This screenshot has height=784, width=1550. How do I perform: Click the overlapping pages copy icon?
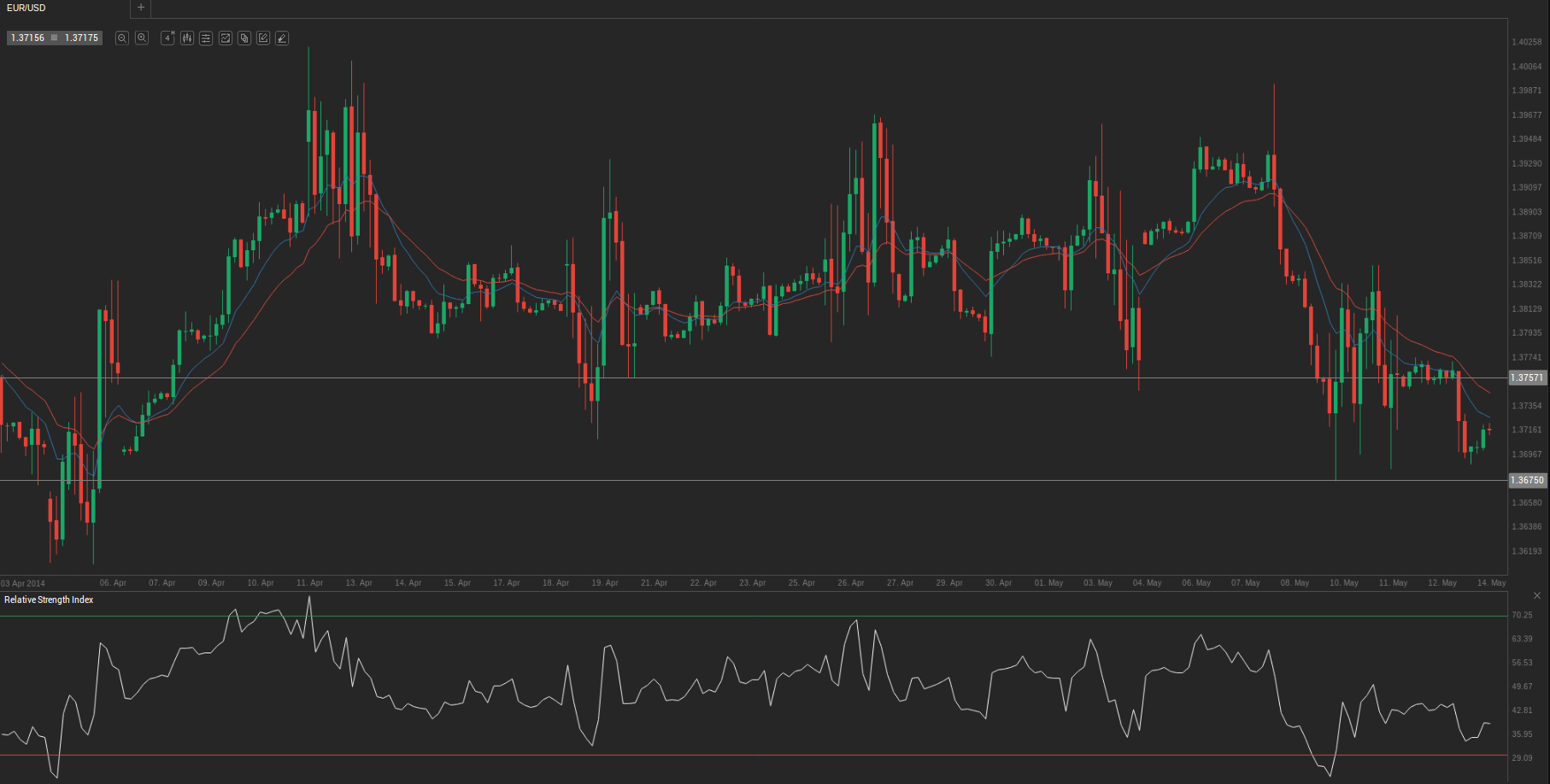[x=244, y=38]
